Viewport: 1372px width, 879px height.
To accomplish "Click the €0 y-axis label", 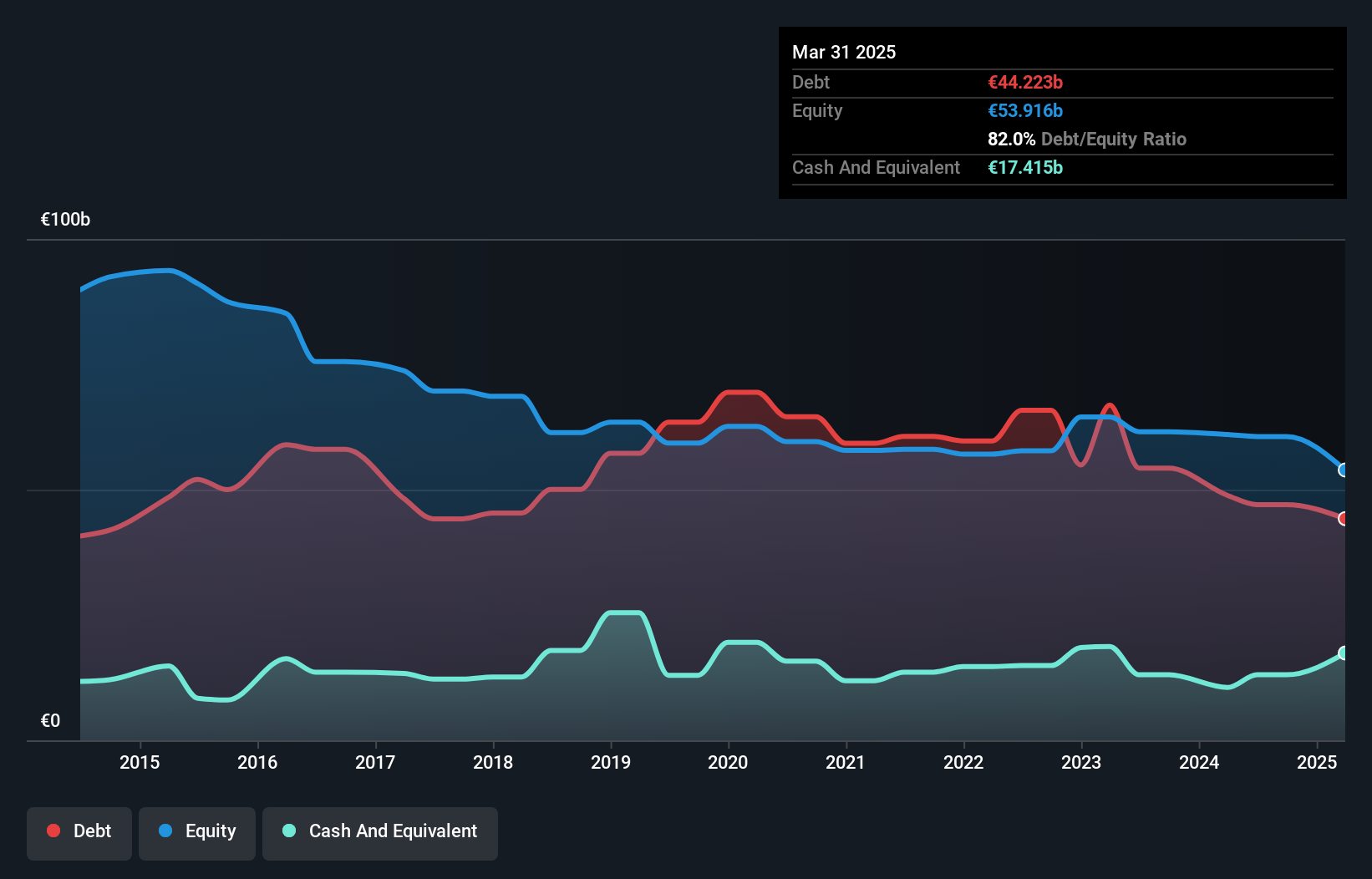I will click(50, 721).
